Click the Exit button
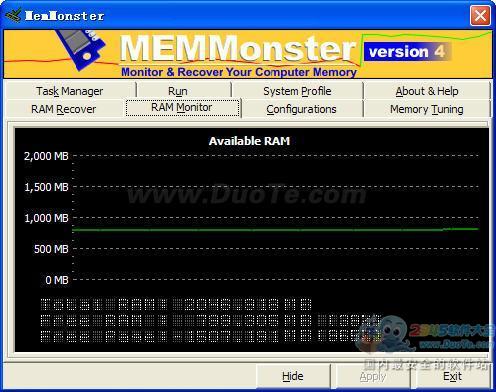 click(452, 376)
